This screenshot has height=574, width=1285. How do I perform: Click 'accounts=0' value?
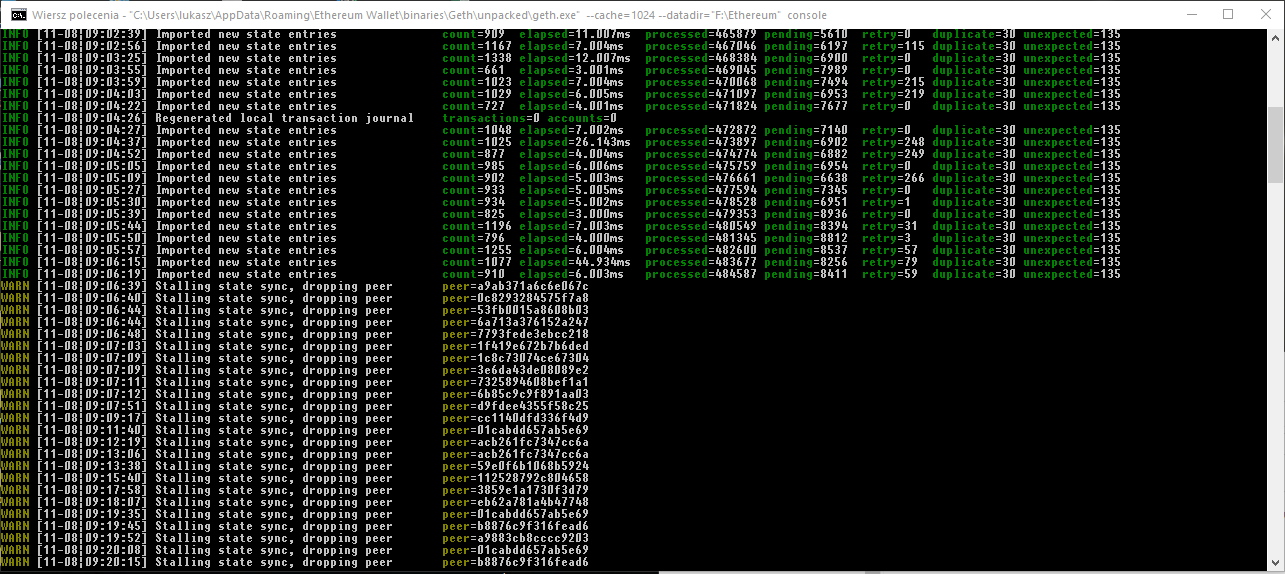tap(582, 118)
